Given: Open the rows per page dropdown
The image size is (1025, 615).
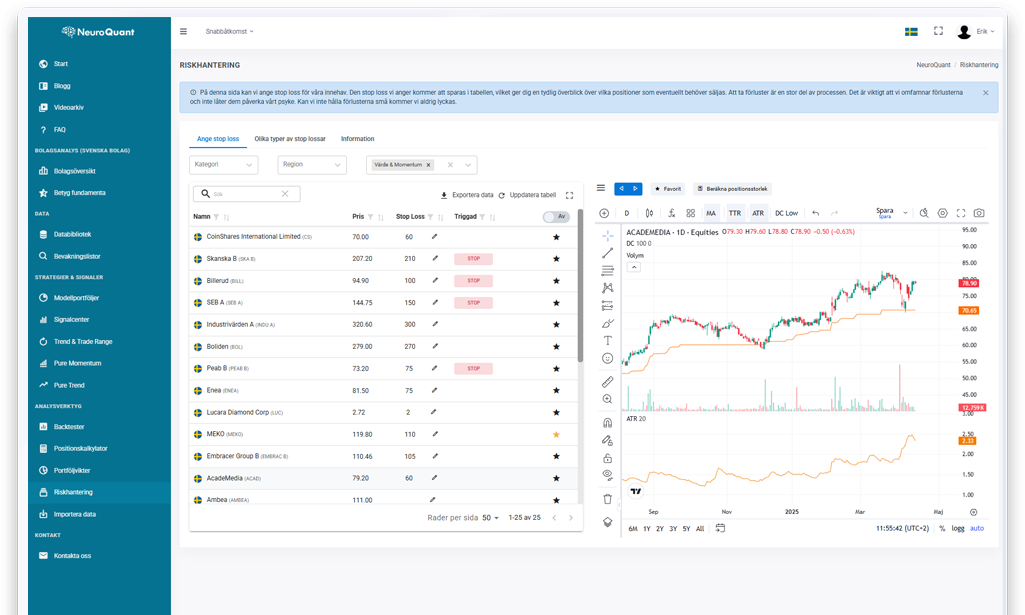Looking at the screenshot, I should (x=491, y=518).
